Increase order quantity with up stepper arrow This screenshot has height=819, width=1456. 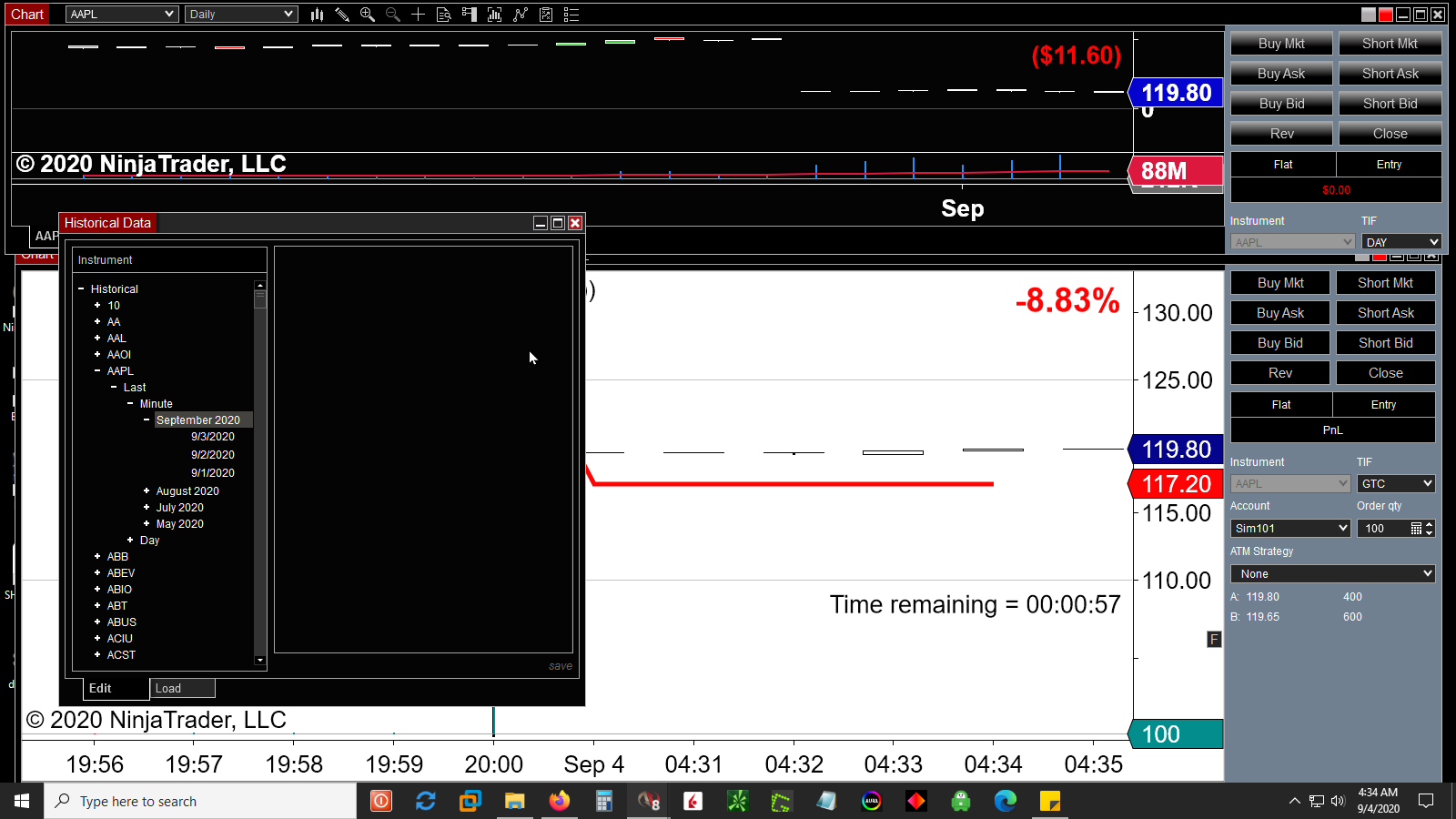tap(1430, 524)
